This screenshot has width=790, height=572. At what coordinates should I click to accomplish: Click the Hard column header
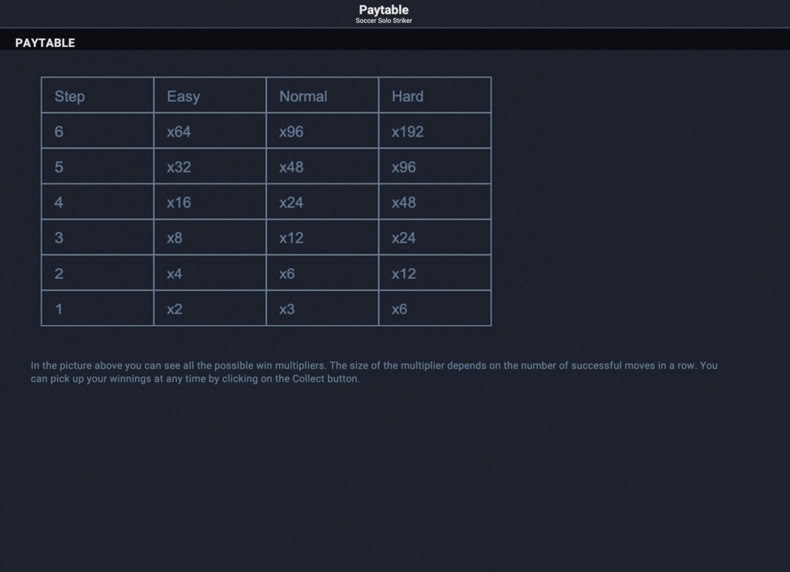pos(435,95)
